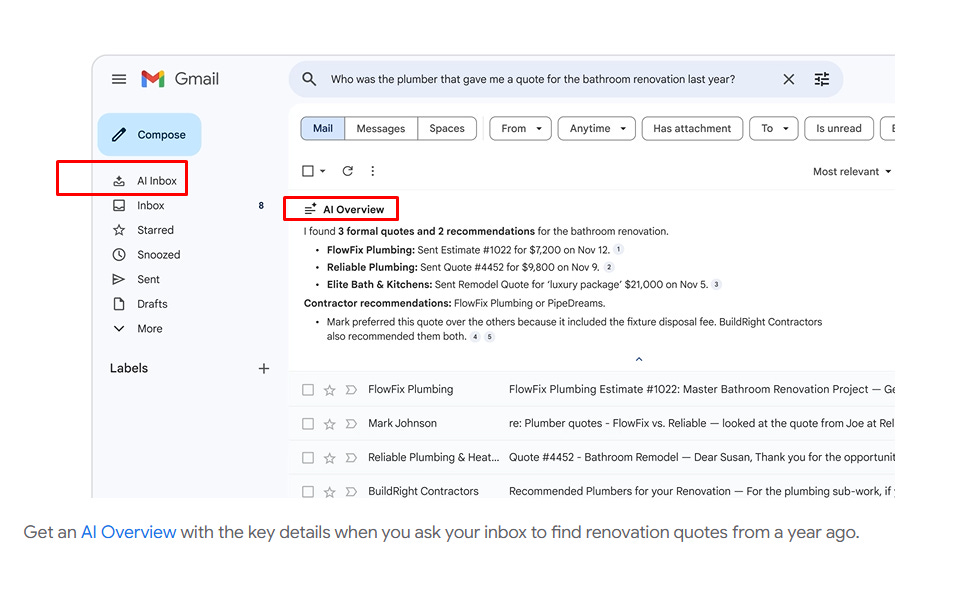977x596 pixels.
Task: Open the select-all dropdown arrow
Action: pyautogui.click(x=323, y=171)
